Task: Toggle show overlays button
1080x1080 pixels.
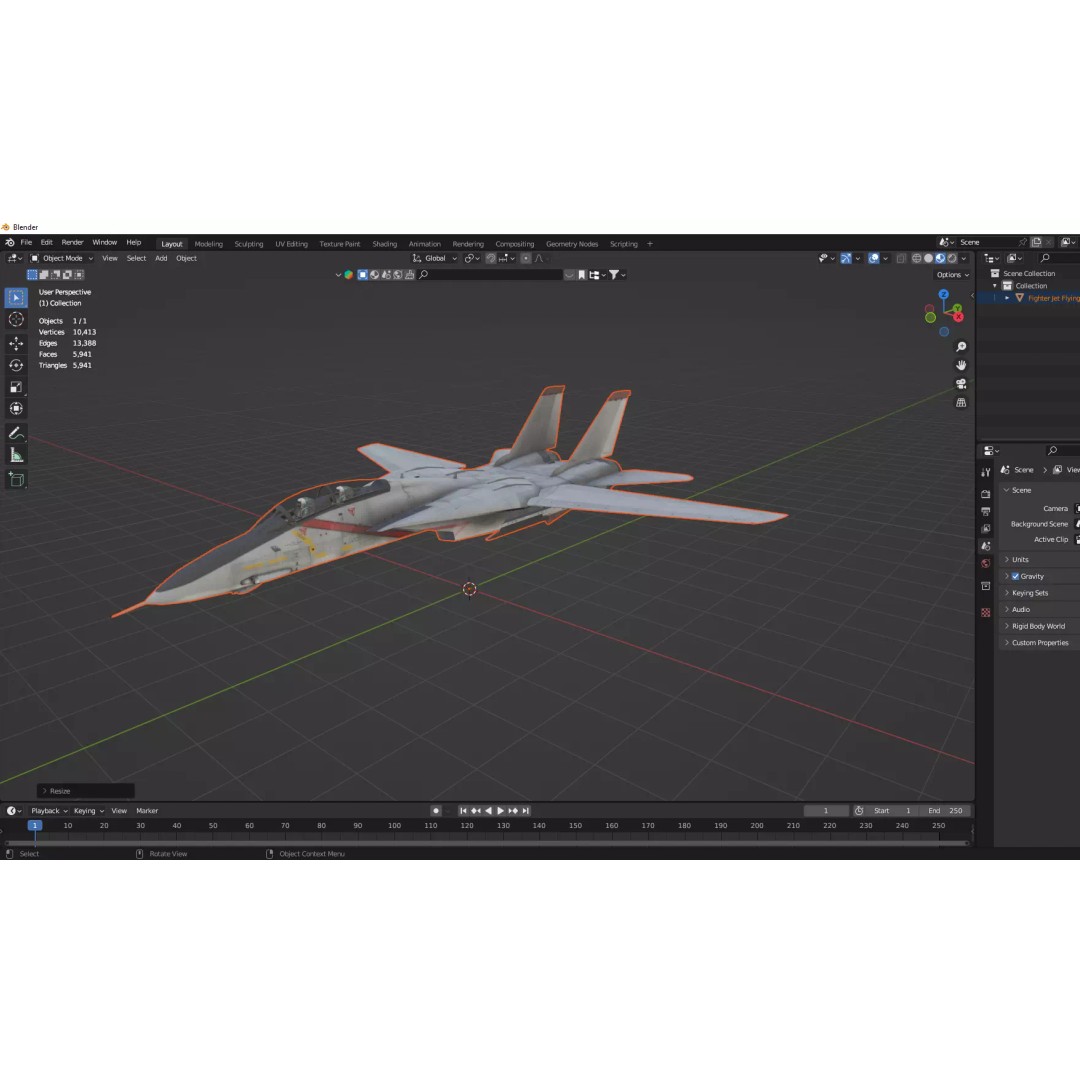Action: [x=873, y=258]
